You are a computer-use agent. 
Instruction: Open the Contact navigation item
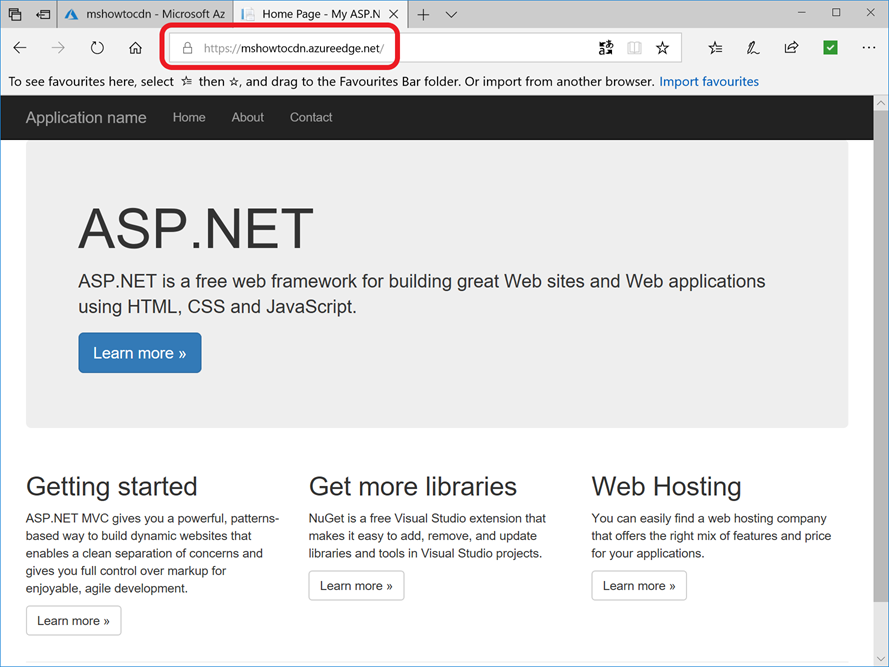click(x=311, y=117)
